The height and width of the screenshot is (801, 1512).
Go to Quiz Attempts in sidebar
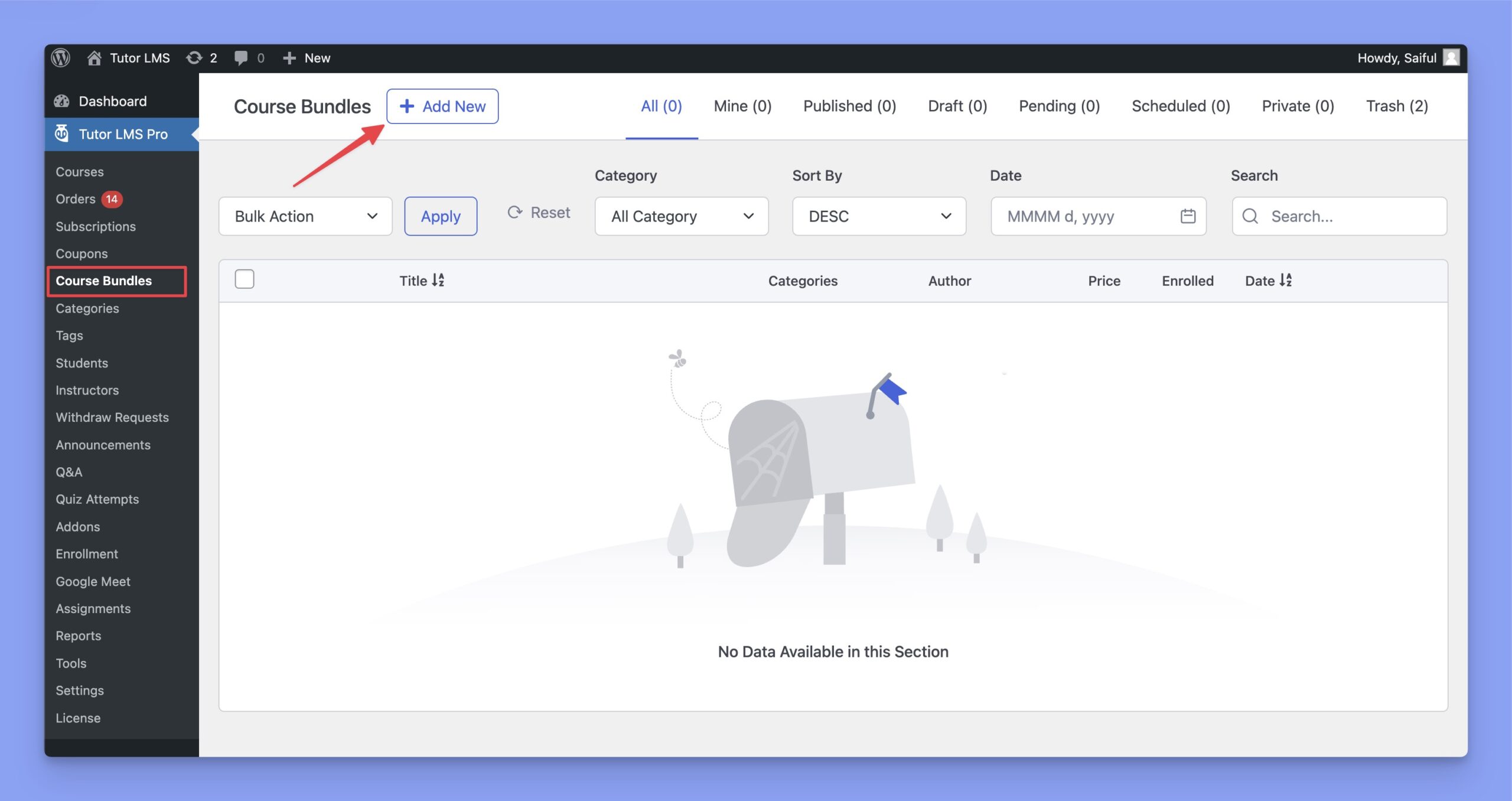coord(97,499)
